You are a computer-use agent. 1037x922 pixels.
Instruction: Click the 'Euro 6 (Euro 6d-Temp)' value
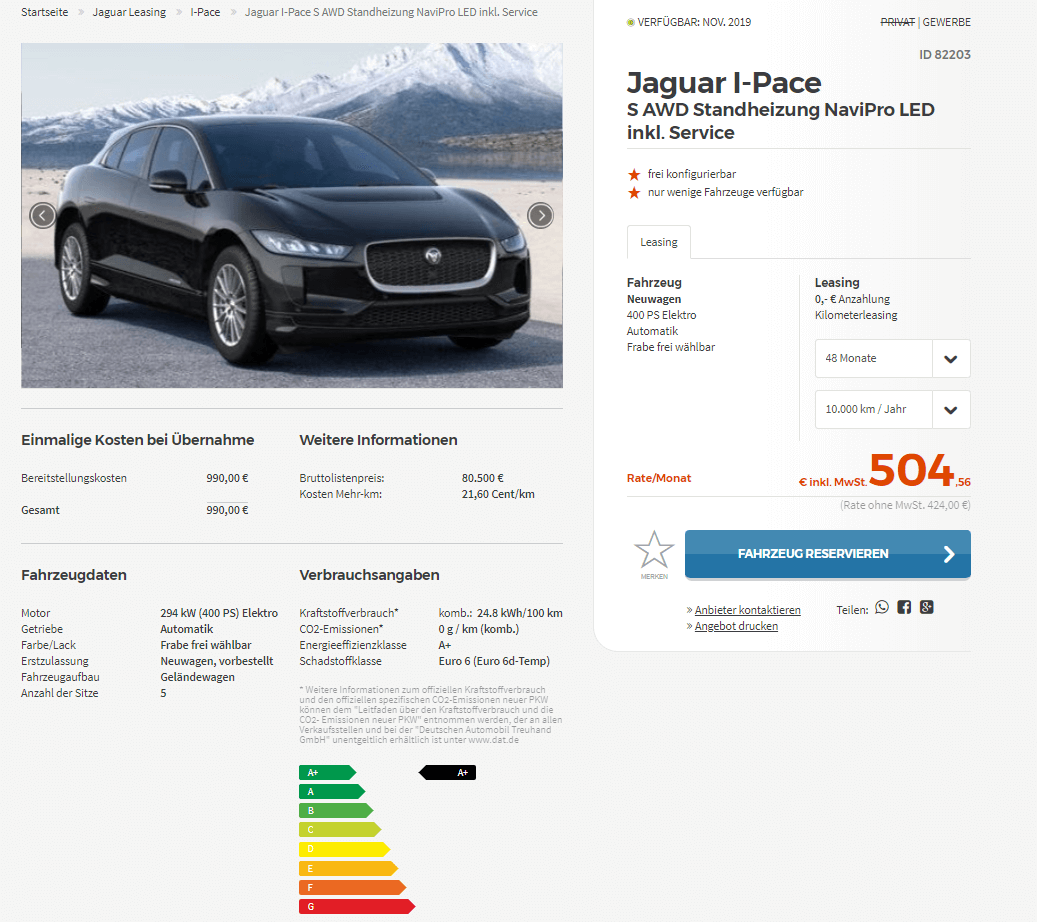click(494, 661)
